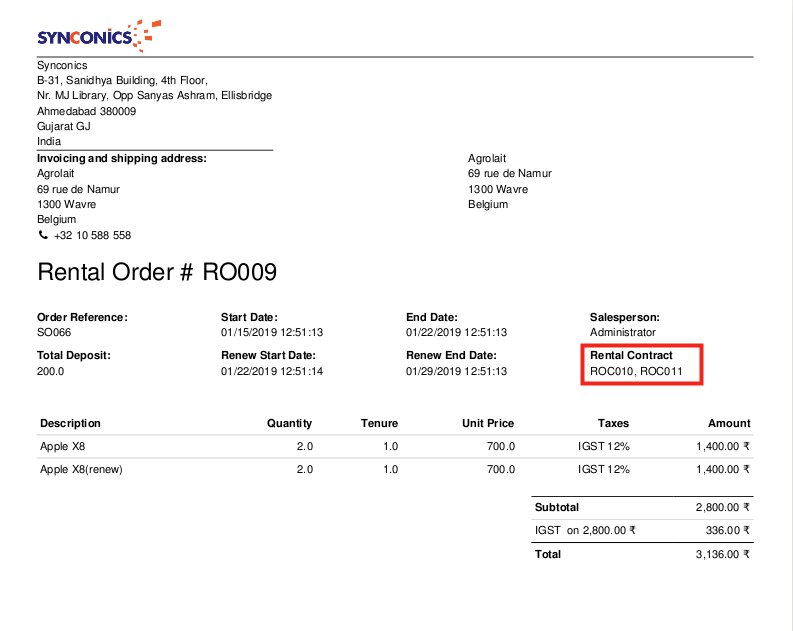
Task: Click the Synconics logo
Action: (96, 36)
